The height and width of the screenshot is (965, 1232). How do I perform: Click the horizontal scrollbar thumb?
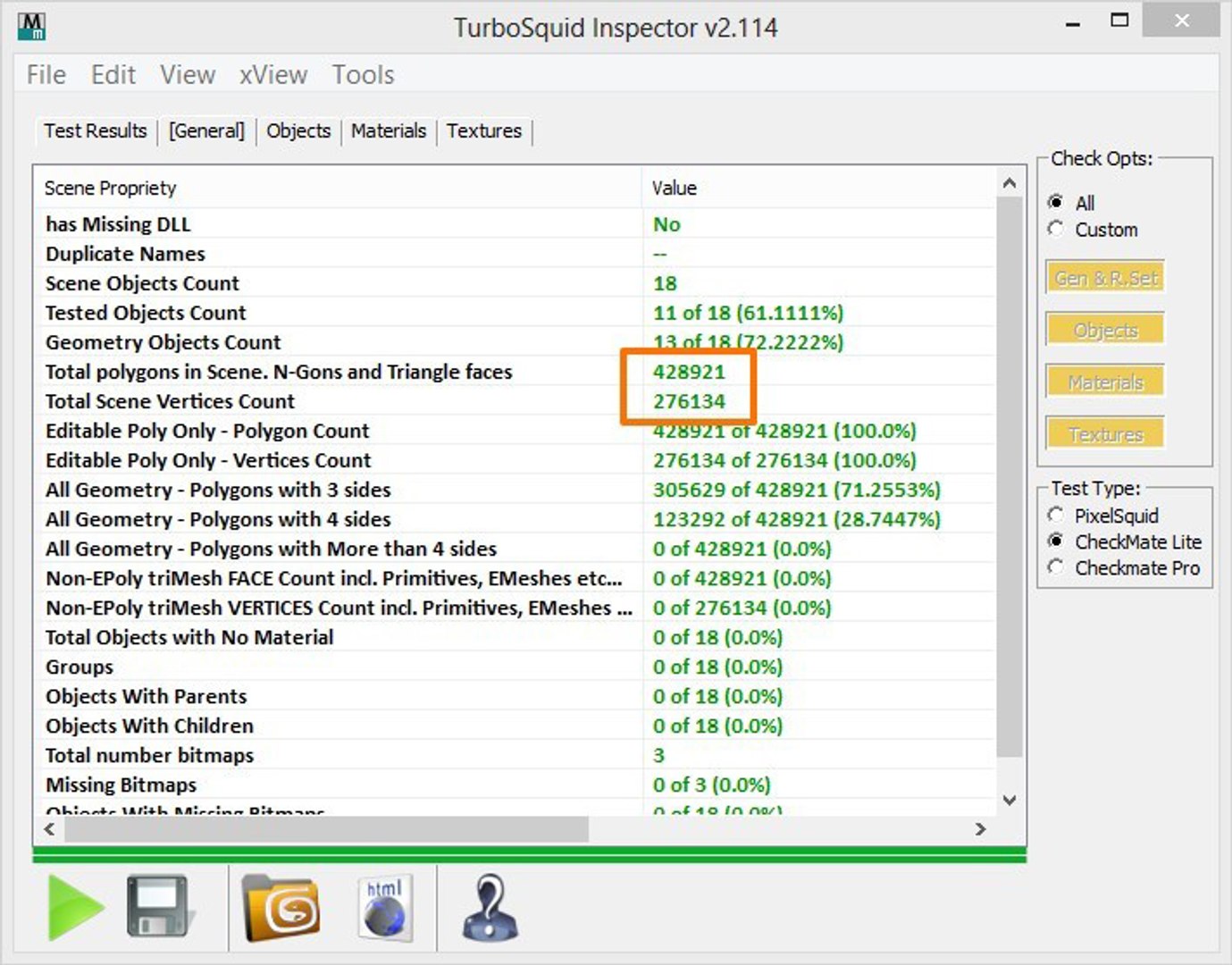pos(327,829)
